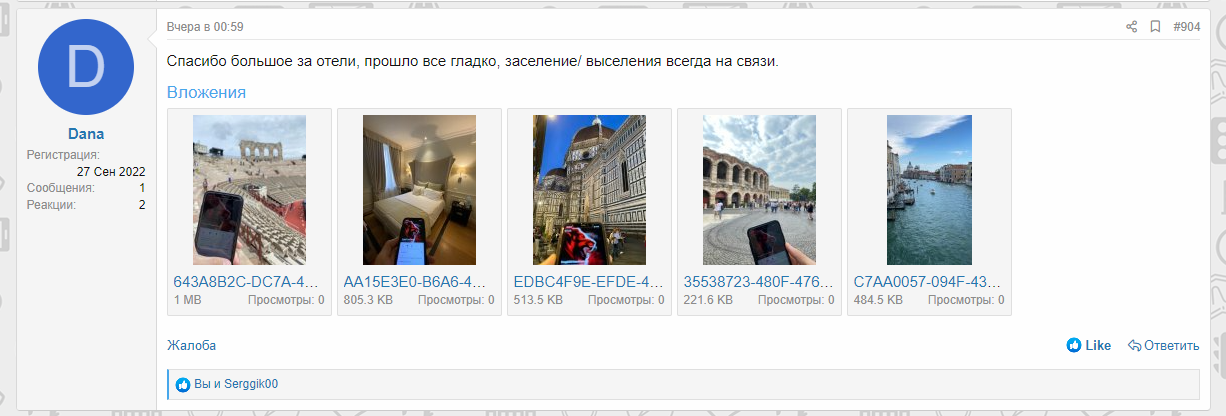Click the thumbs-up icon in the reactions bar
Screen dimensions: 1226x416
[x=183, y=384]
